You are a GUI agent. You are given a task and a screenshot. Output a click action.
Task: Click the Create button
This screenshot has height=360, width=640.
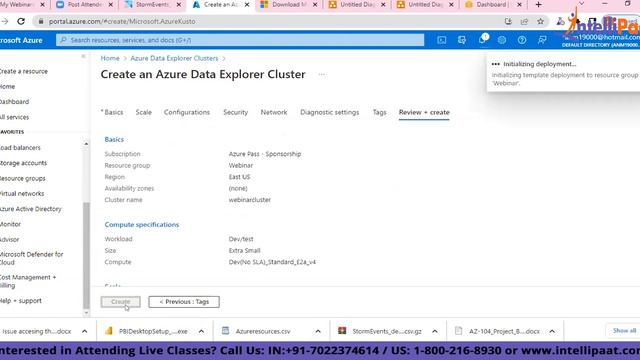120,302
